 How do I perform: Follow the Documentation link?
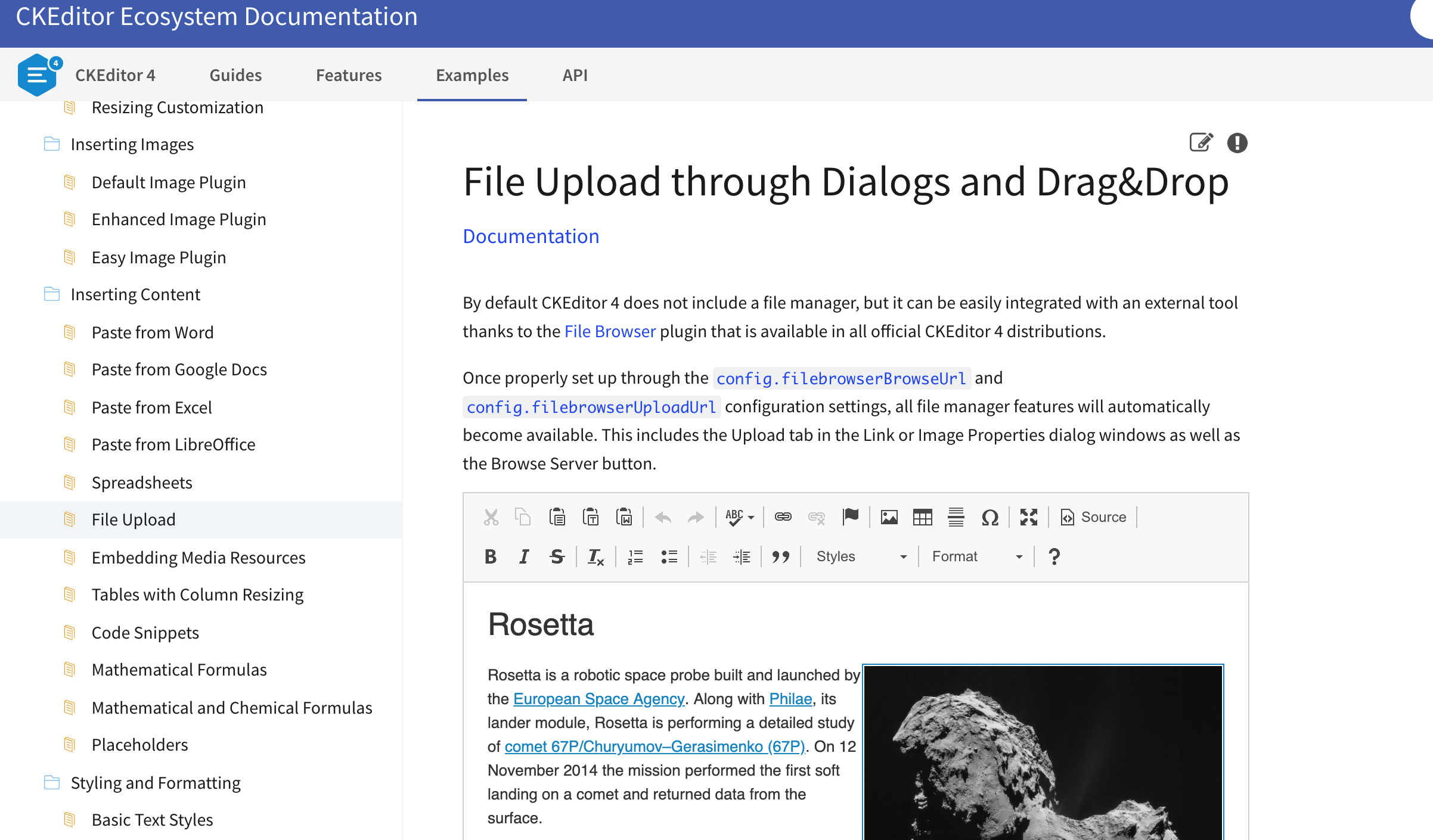531,237
